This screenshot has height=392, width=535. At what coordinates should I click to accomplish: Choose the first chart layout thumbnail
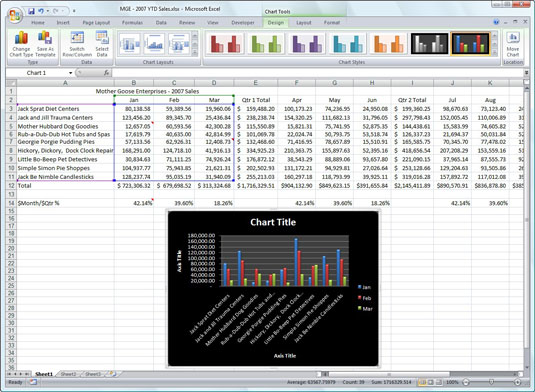pos(129,44)
